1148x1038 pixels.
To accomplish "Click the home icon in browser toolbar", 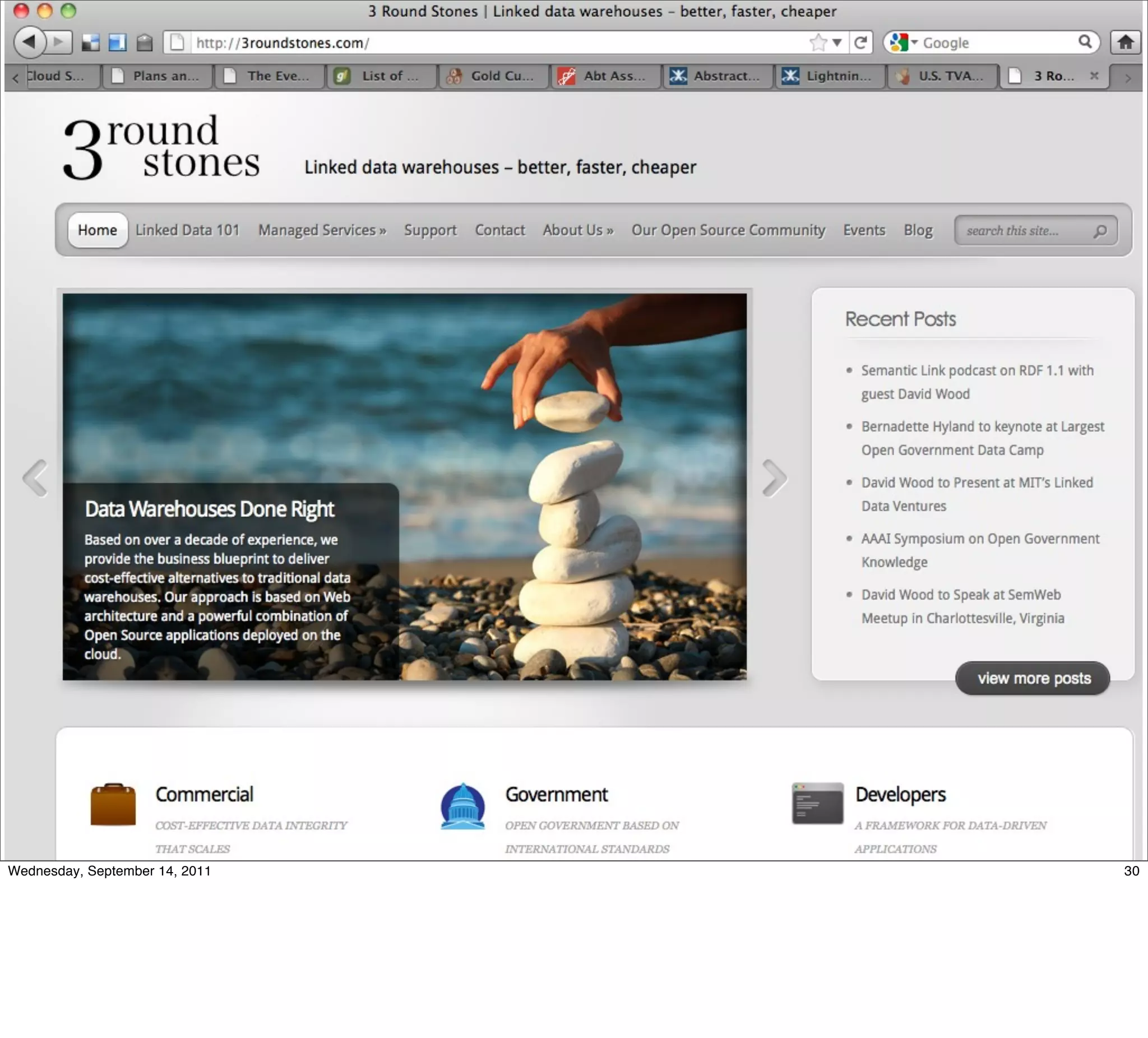I will [x=1124, y=42].
